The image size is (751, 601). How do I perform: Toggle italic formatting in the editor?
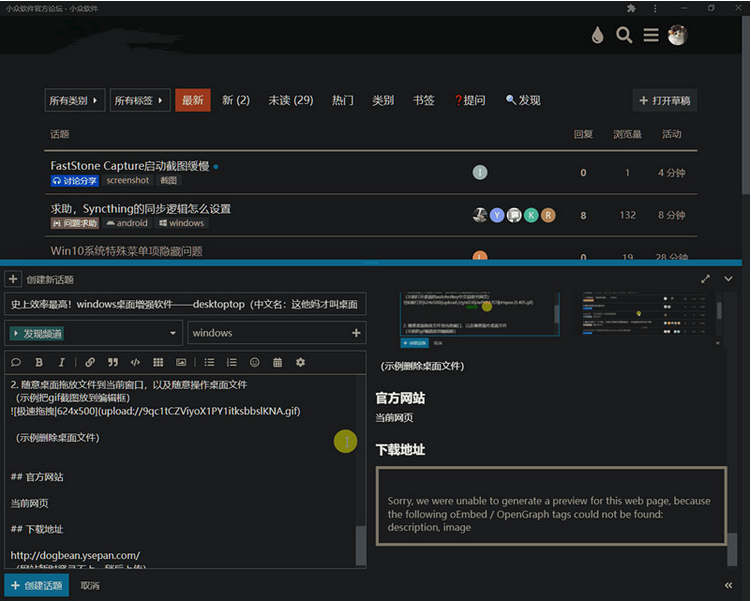pos(61,362)
